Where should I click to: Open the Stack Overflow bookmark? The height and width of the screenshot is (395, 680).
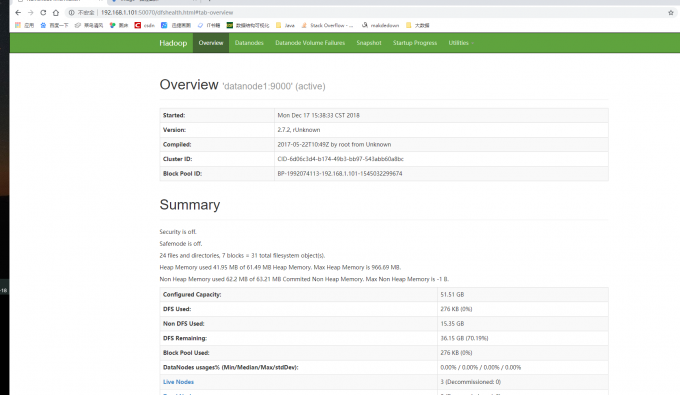pyautogui.click(x=327, y=25)
